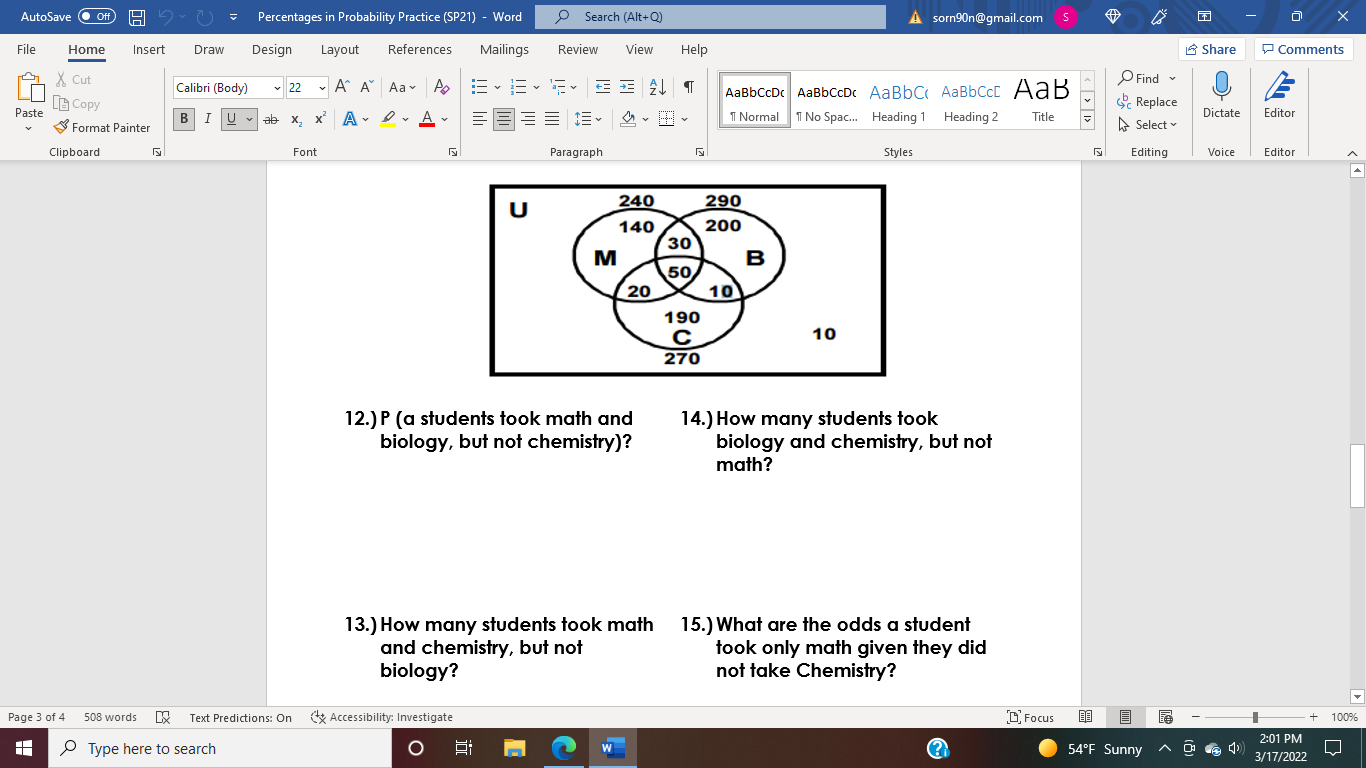Align text to the right
The height and width of the screenshot is (768, 1366).
tap(528, 119)
